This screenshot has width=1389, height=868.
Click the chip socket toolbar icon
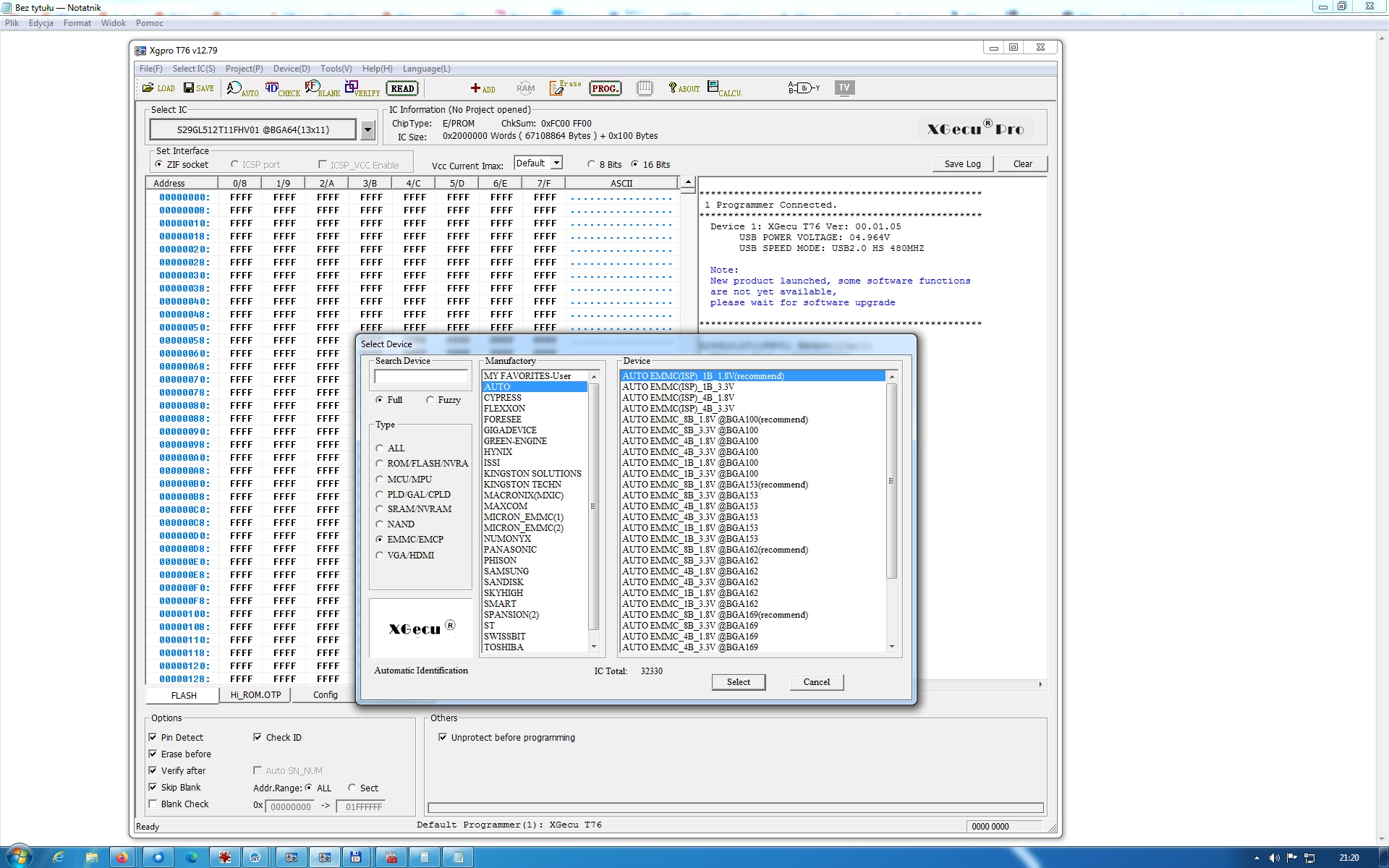645,88
